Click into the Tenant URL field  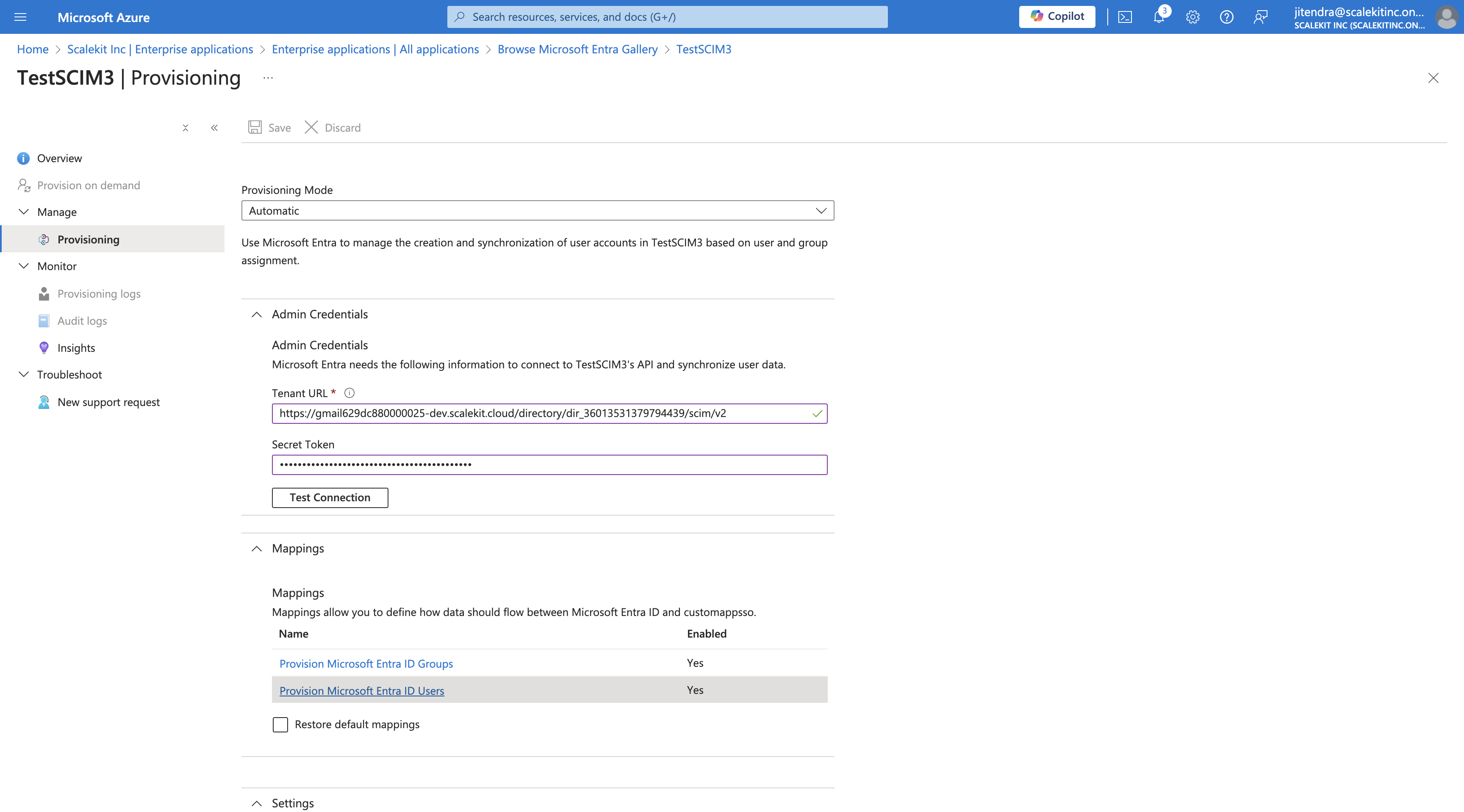[x=549, y=413]
